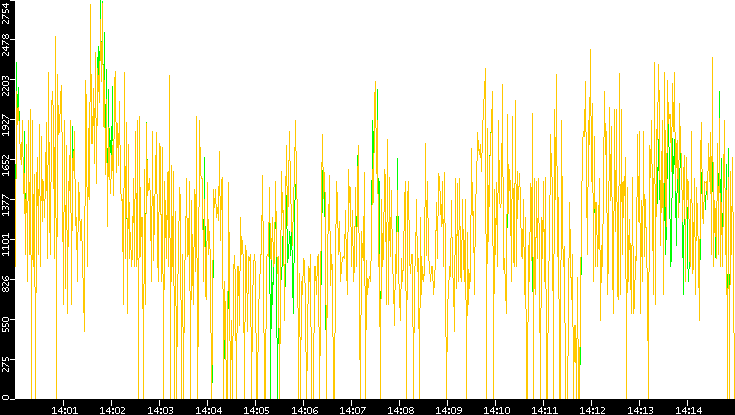
Task: Click the 14:01 time axis label
Action: [x=63, y=410]
